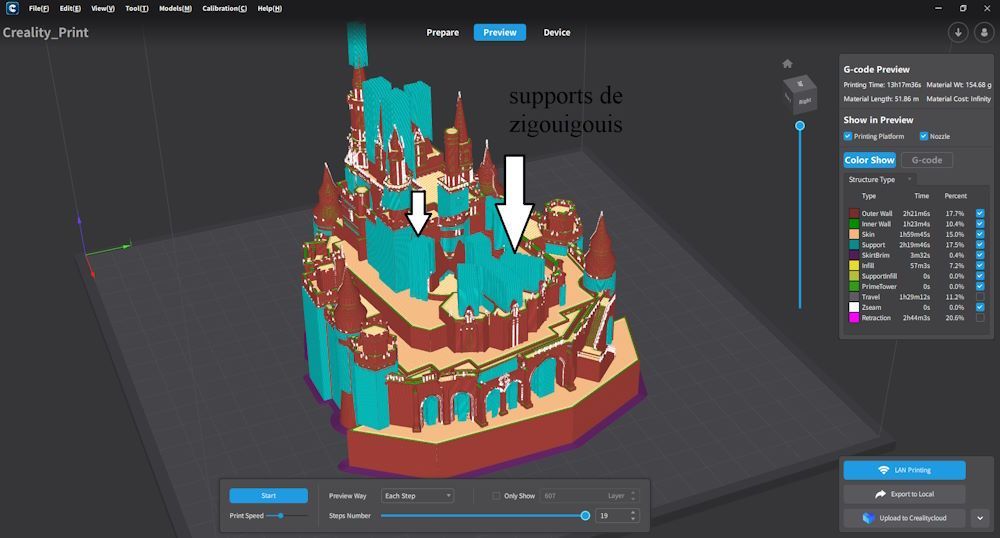
Task: Click the export arrow icon on Export to Local
Action: coord(881,494)
